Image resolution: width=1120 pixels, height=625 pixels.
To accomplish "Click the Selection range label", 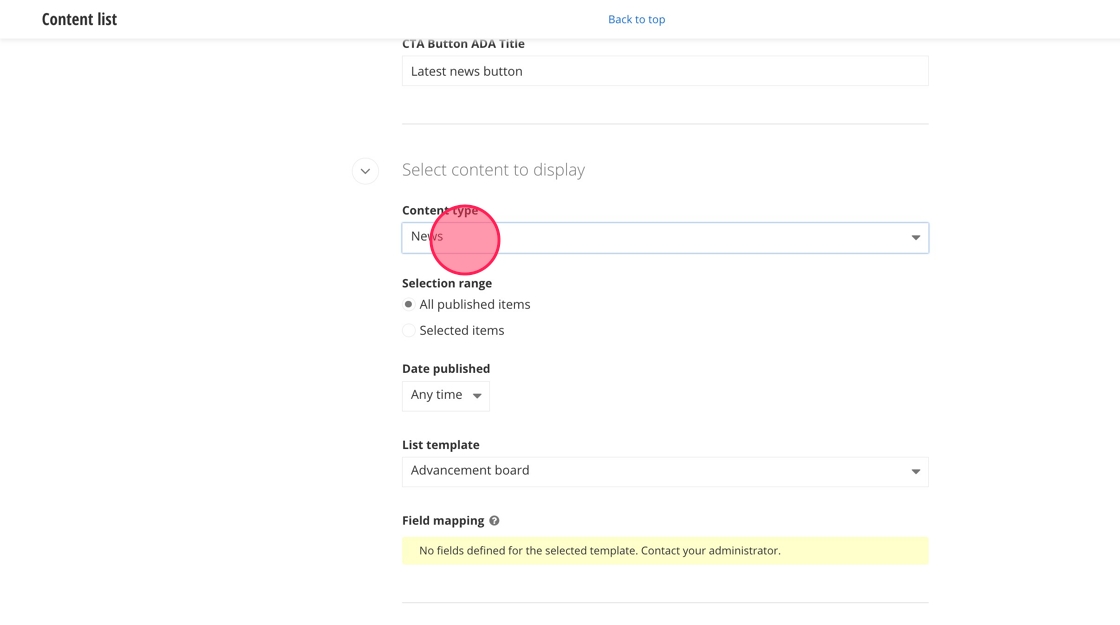I will (x=447, y=283).
